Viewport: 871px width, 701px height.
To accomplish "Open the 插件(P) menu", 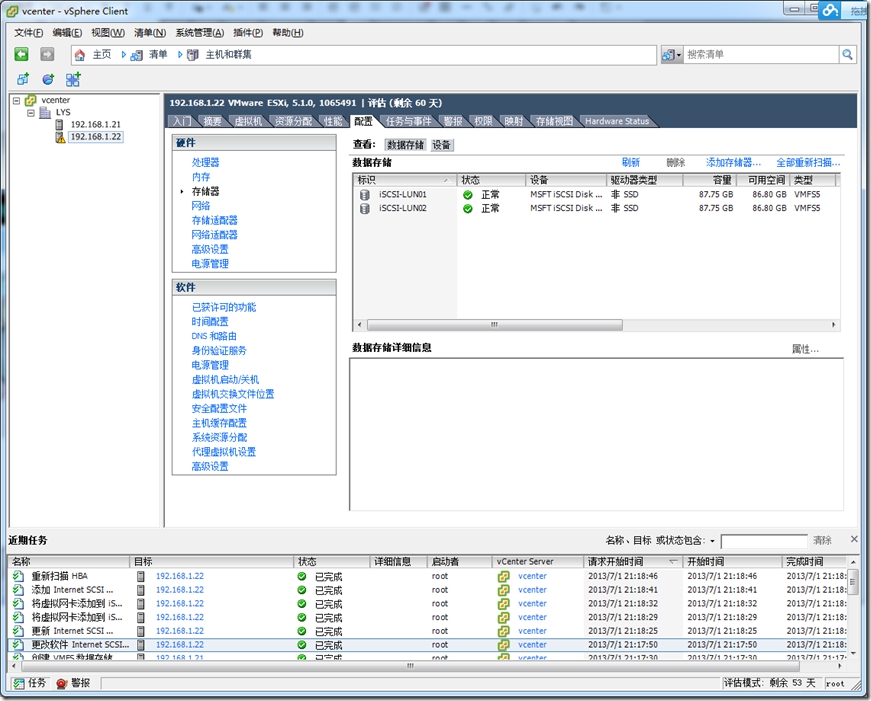I will coord(248,33).
